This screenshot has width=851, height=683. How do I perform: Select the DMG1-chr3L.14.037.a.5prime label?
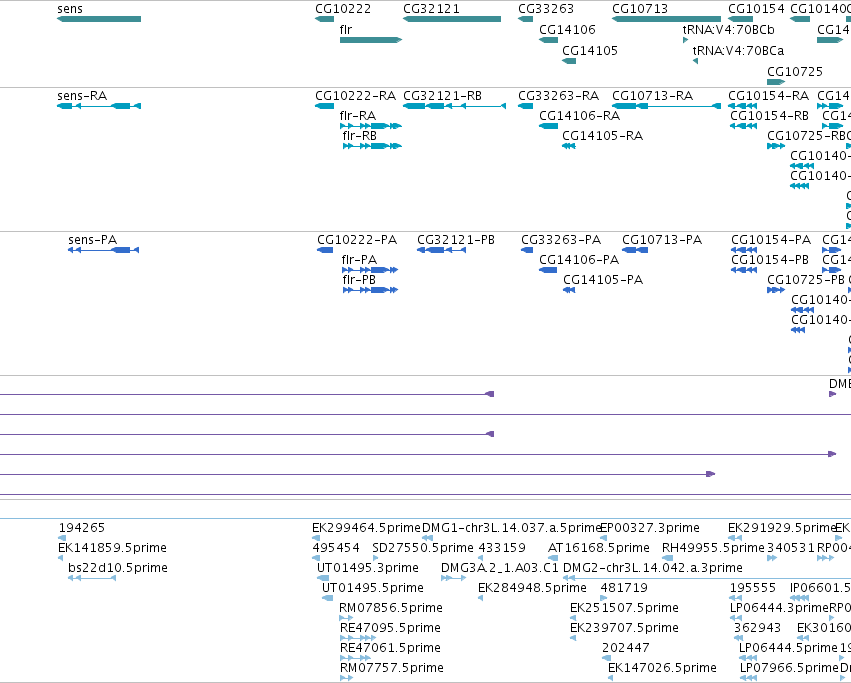512,528
